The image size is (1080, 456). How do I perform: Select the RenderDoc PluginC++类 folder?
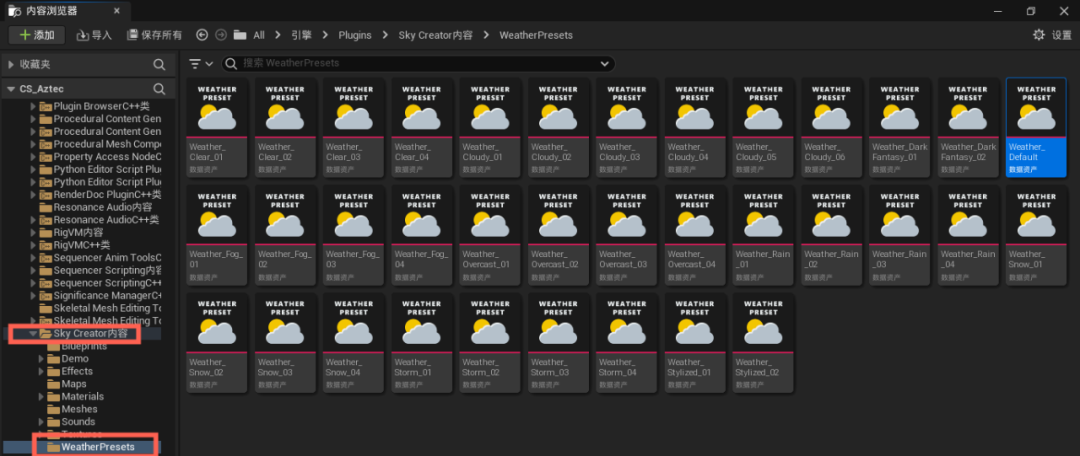[x=100, y=194]
